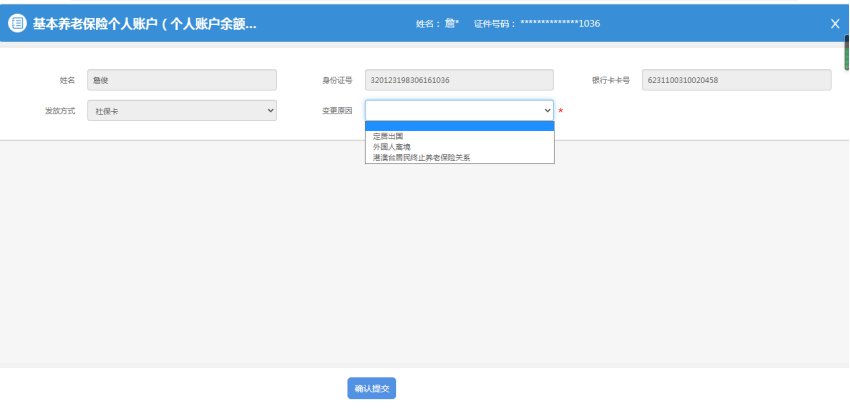Click the 发放方式 field label
This screenshot has height=412, width=850.
point(60,111)
